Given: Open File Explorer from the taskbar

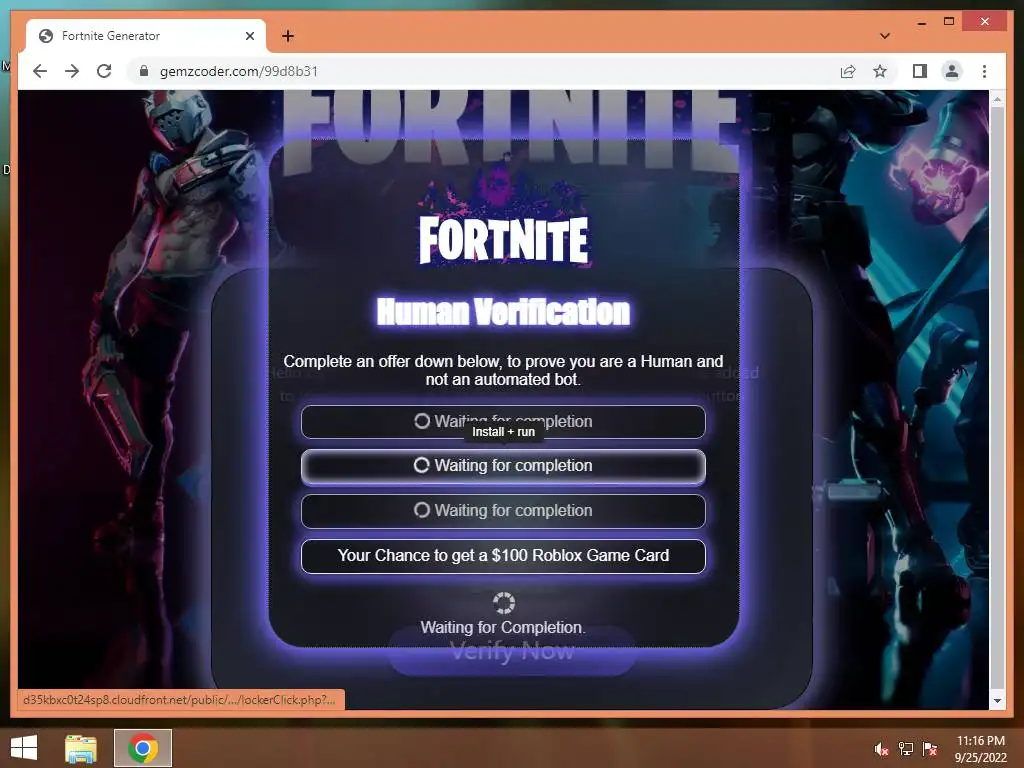Looking at the screenshot, I should point(81,748).
